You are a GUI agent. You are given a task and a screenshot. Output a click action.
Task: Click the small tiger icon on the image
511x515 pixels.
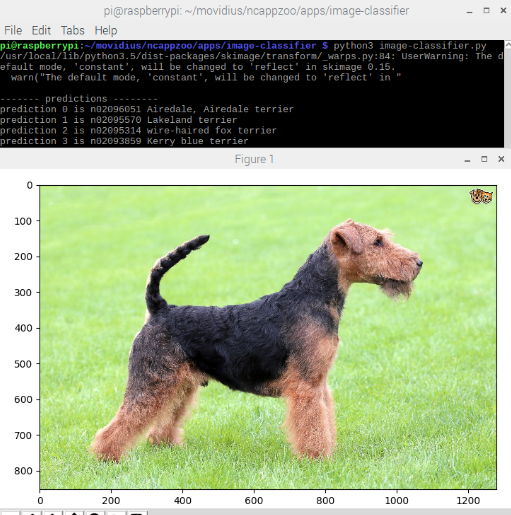pyautogui.click(x=481, y=196)
